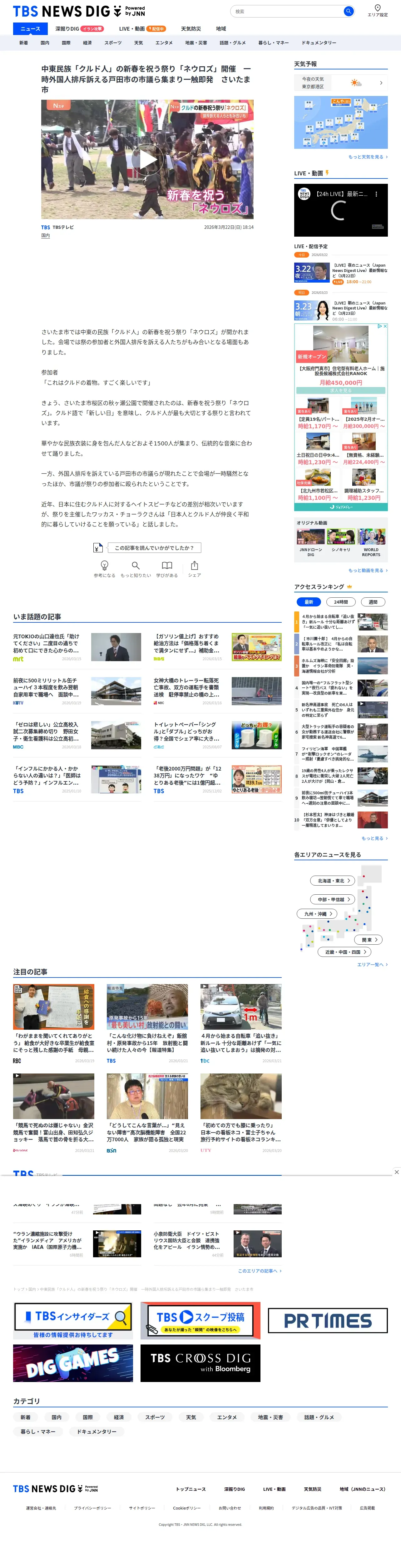
Task: Click the blue search magnifier button
Action: pyautogui.click(x=349, y=11)
